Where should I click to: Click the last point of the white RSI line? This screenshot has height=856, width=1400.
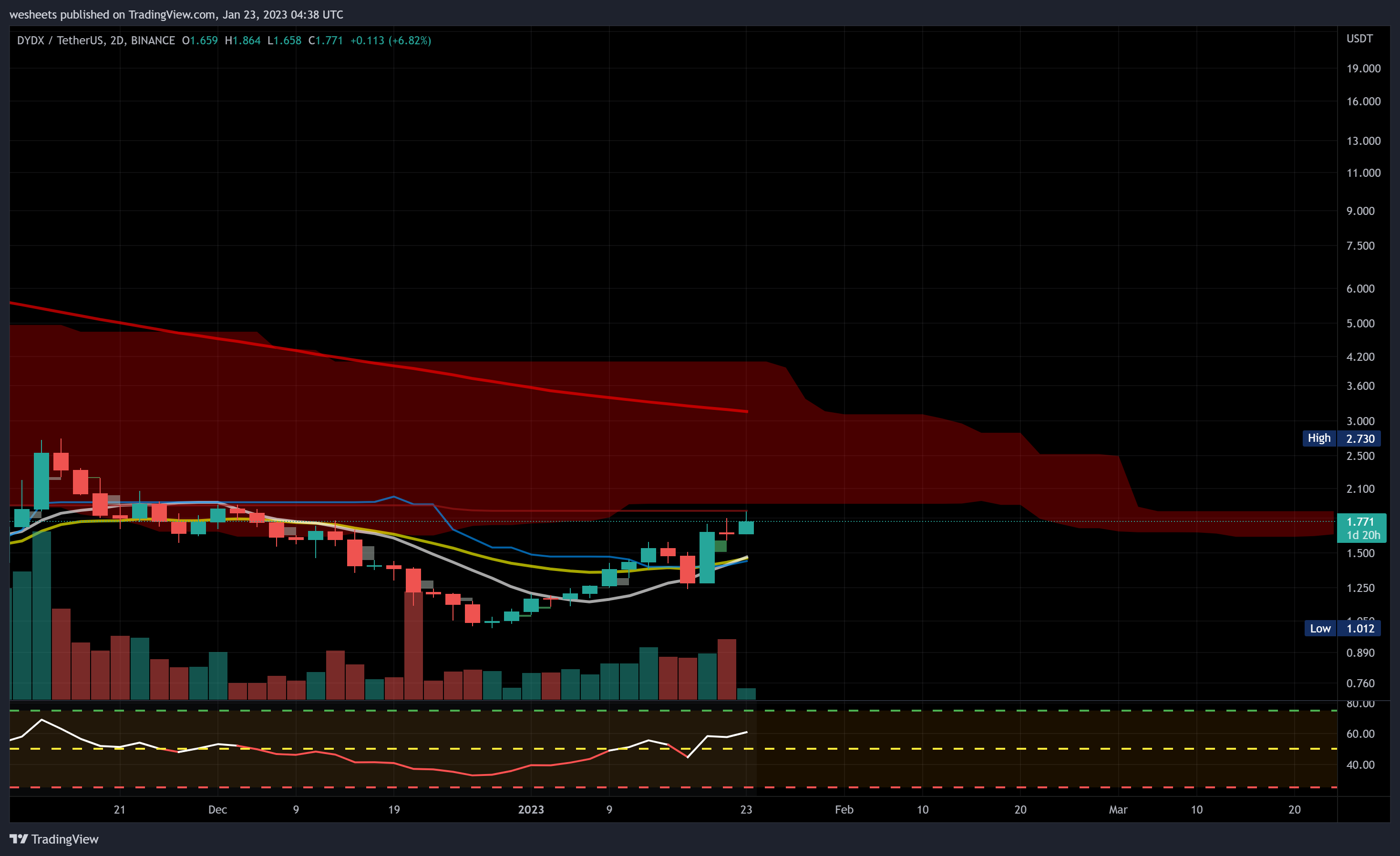(746, 732)
